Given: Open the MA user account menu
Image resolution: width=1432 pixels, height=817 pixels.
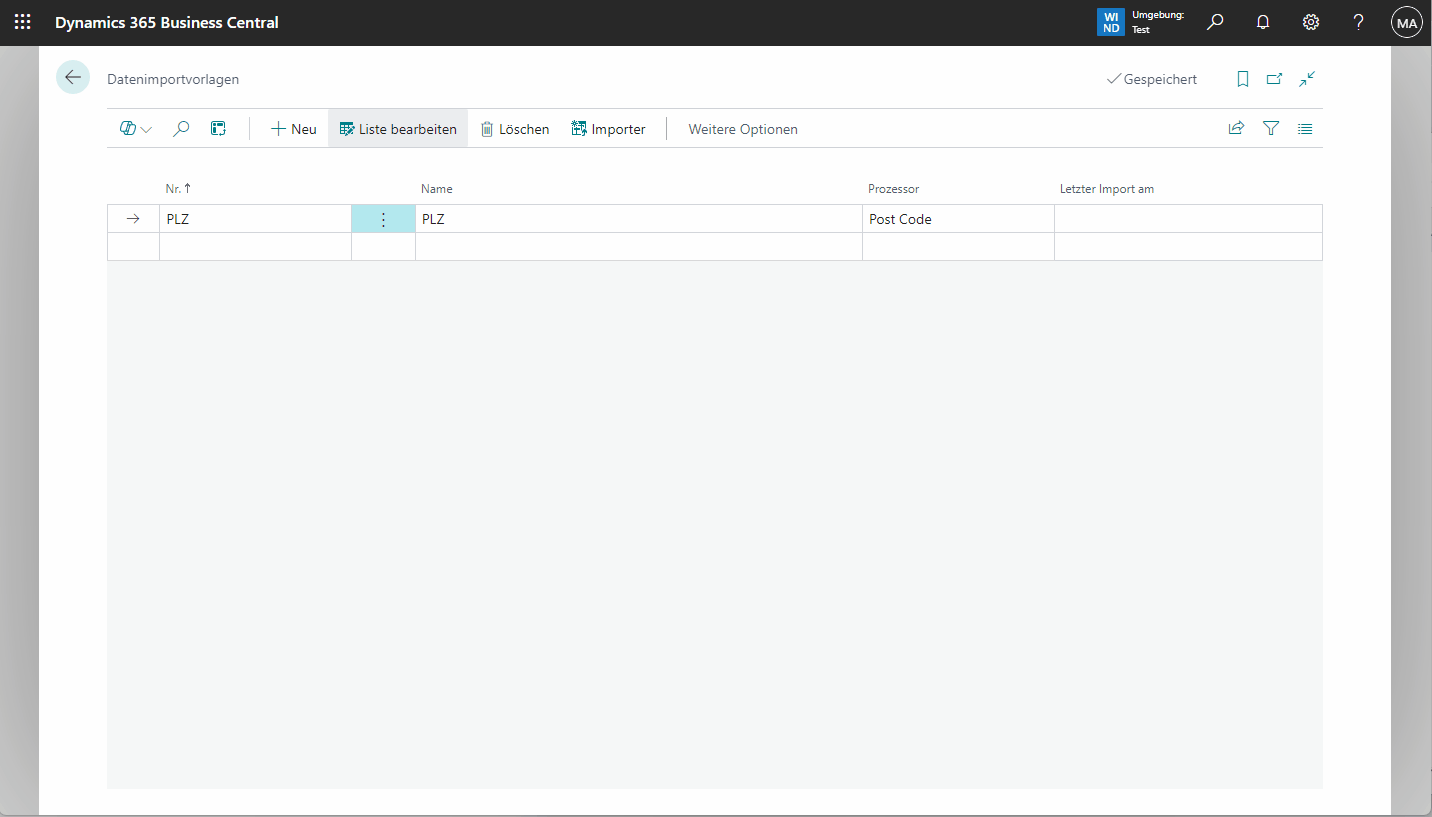Looking at the screenshot, I should [x=1406, y=22].
